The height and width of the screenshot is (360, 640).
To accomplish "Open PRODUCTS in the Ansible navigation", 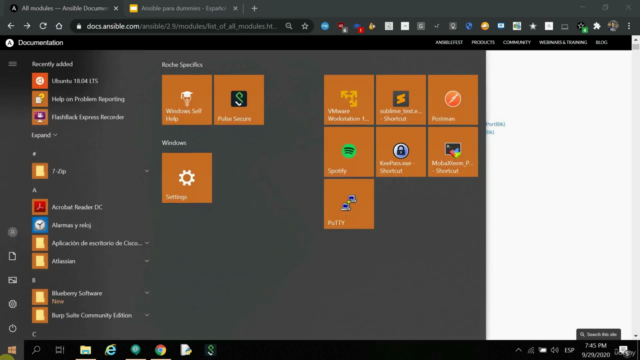I will coord(483,42).
